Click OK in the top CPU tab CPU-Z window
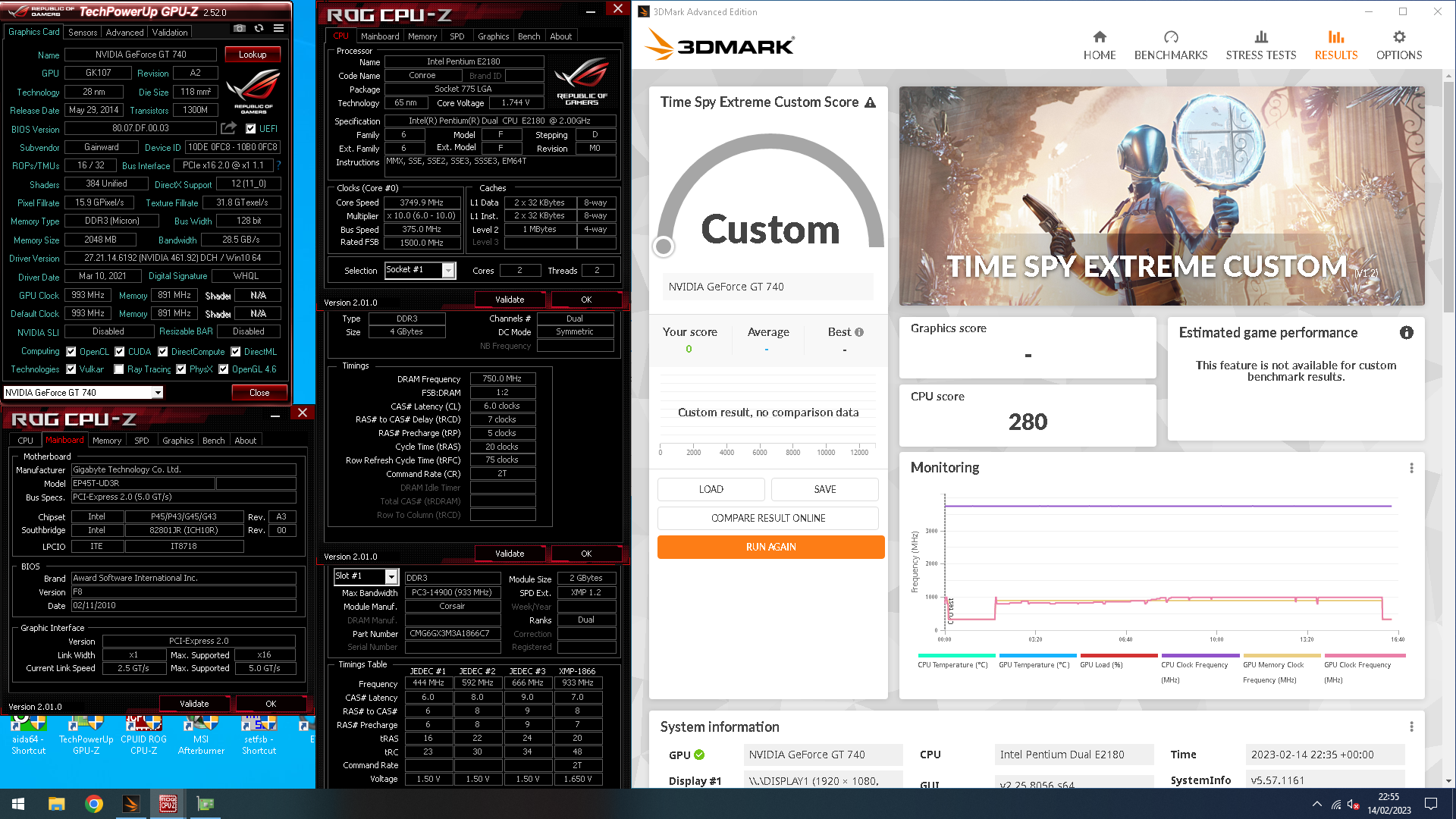 (586, 300)
